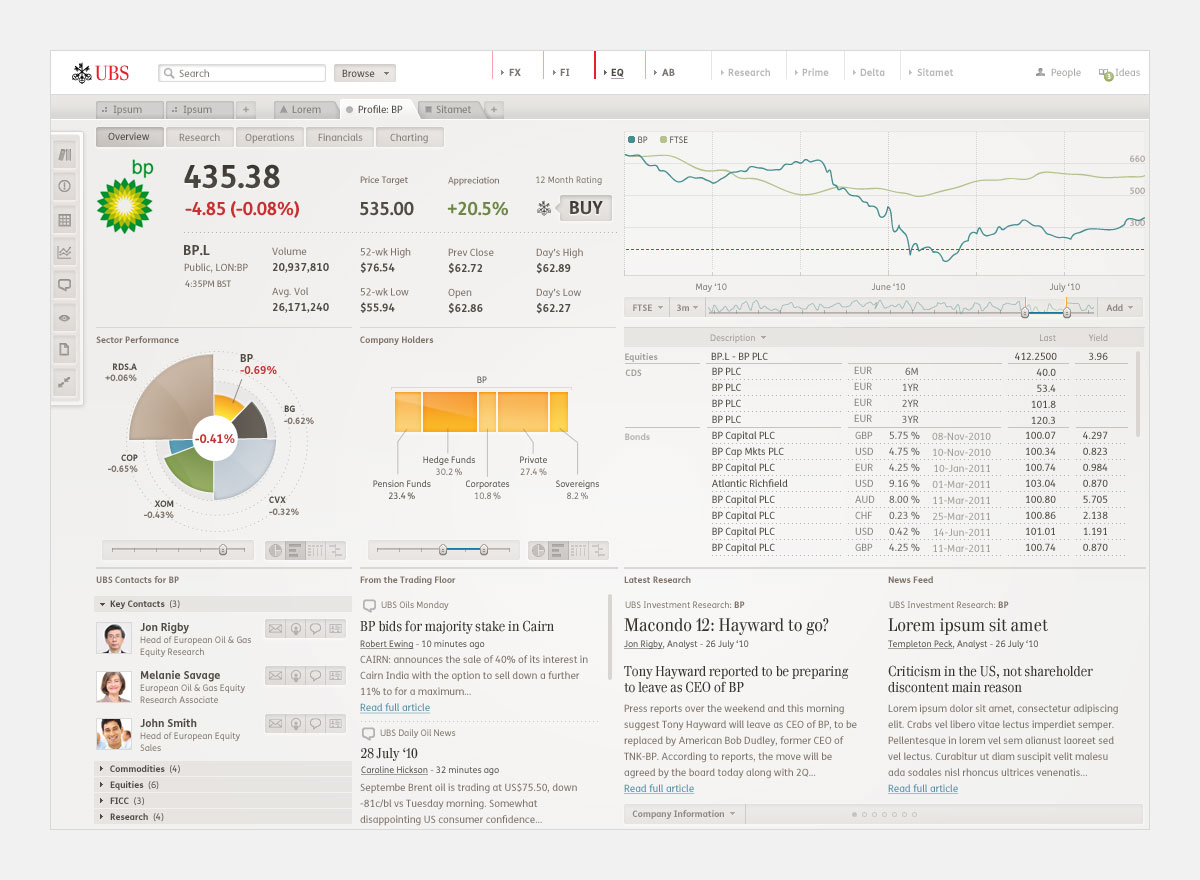The width and height of the screenshot is (1200, 880).
Task: Open the books library icon in left sidebar
Action: [66, 154]
